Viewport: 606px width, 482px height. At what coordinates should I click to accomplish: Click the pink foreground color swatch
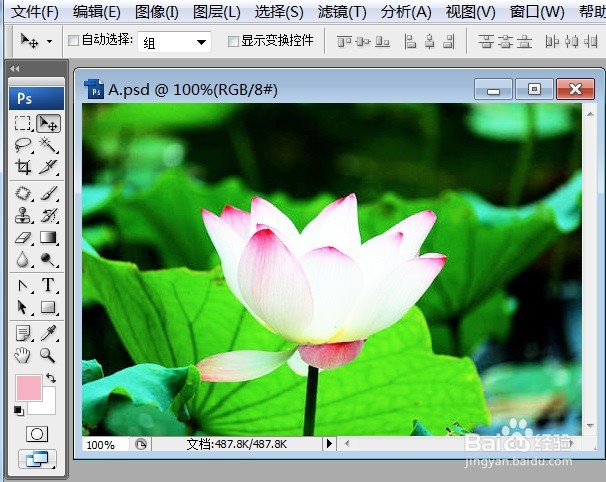coord(29,387)
